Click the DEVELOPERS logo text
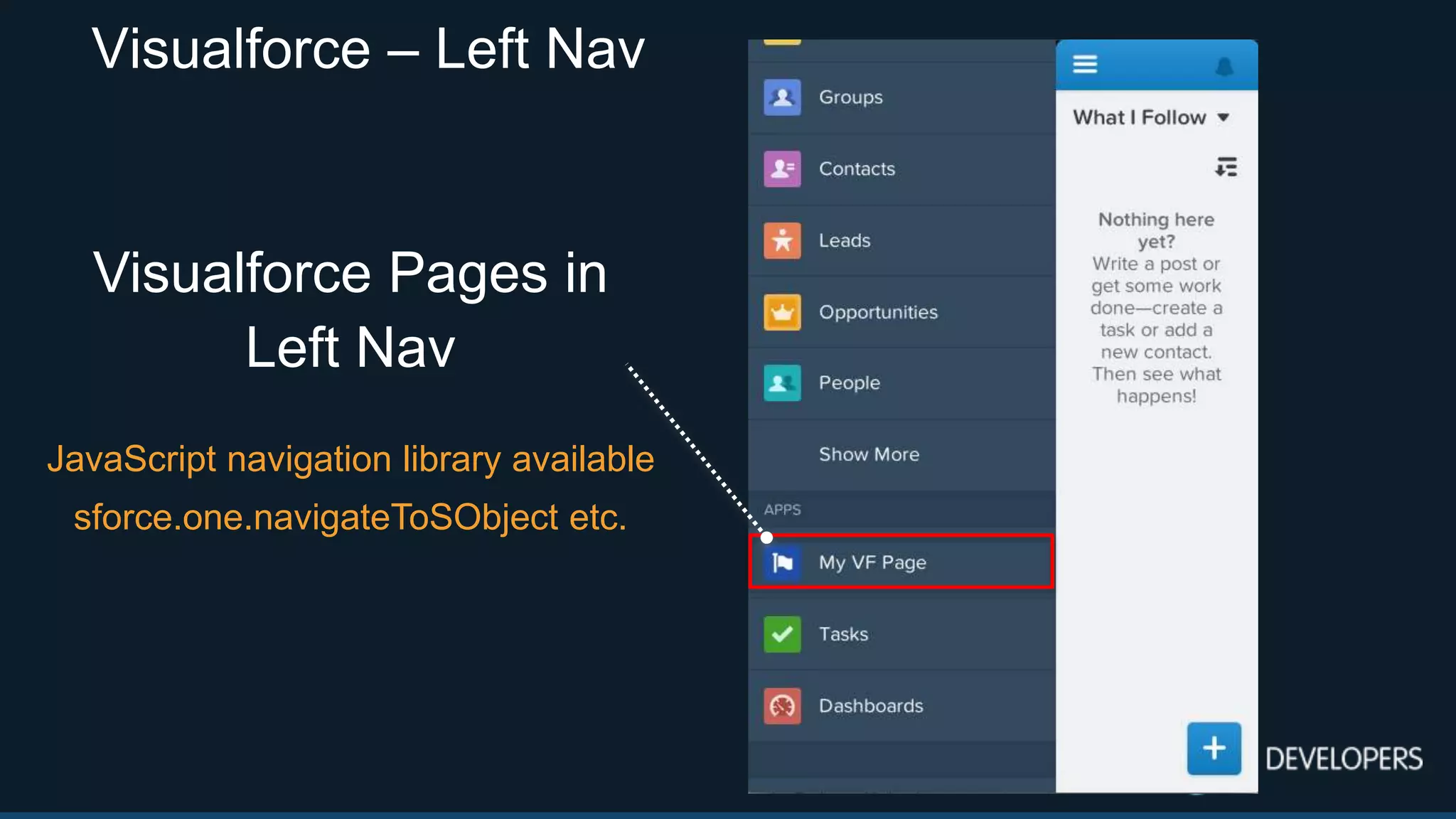This screenshot has height=819, width=1456. 1344,759
